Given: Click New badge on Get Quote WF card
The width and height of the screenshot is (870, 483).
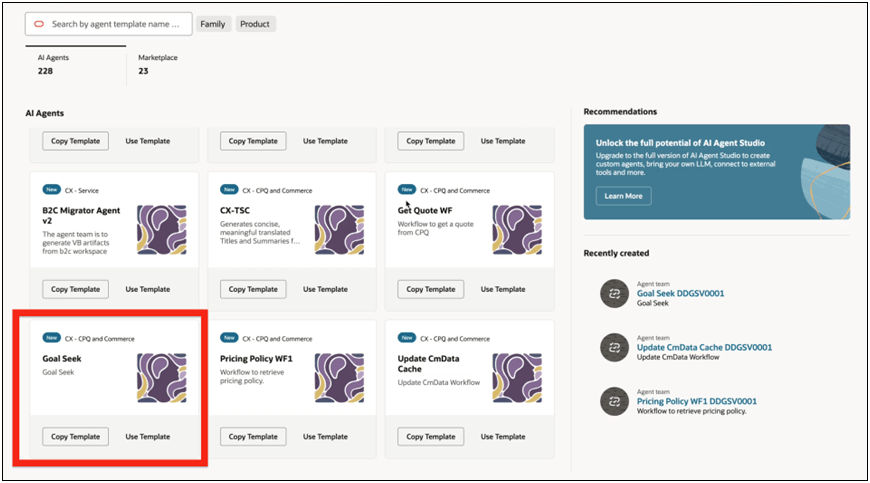Looking at the screenshot, I should (x=407, y=190).
